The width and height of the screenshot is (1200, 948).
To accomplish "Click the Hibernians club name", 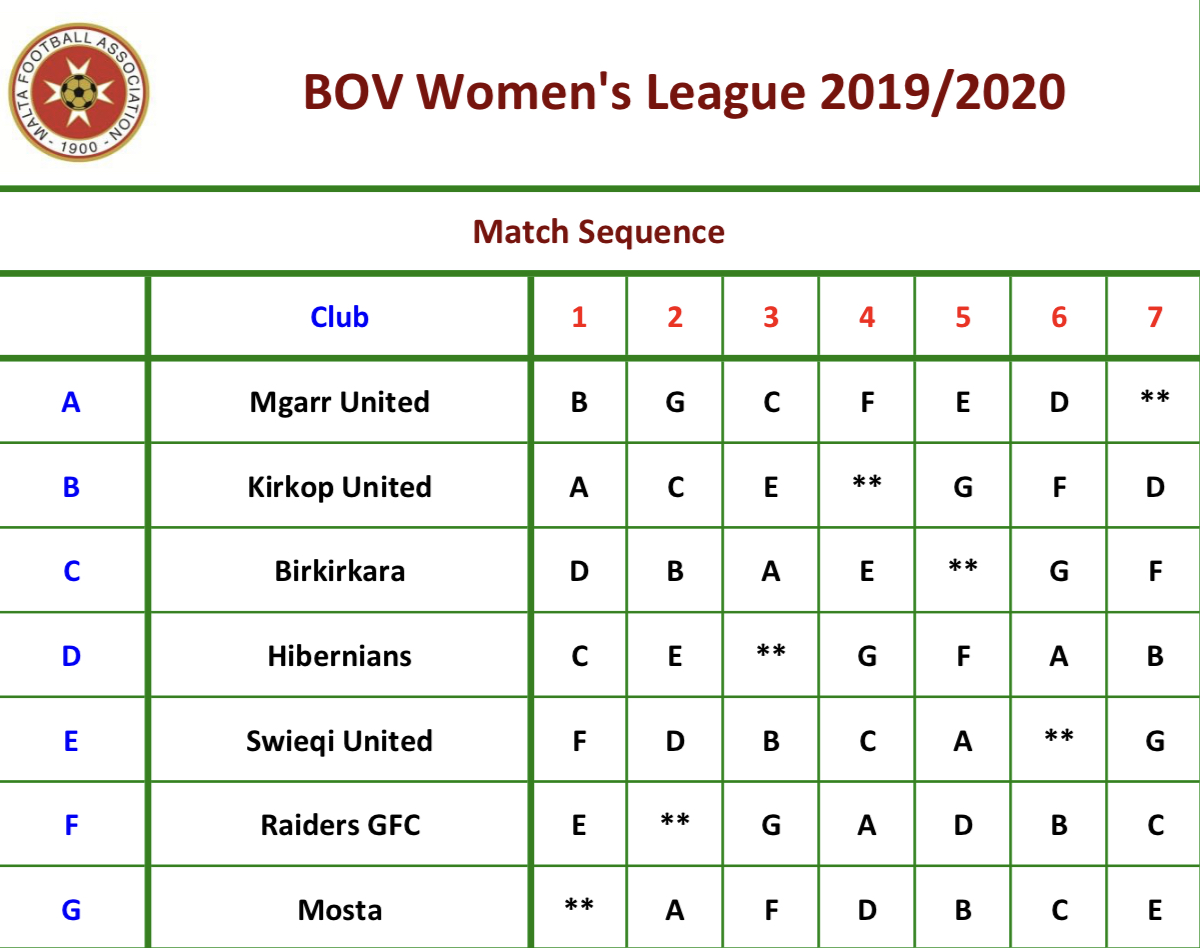I will pos(339,656).
